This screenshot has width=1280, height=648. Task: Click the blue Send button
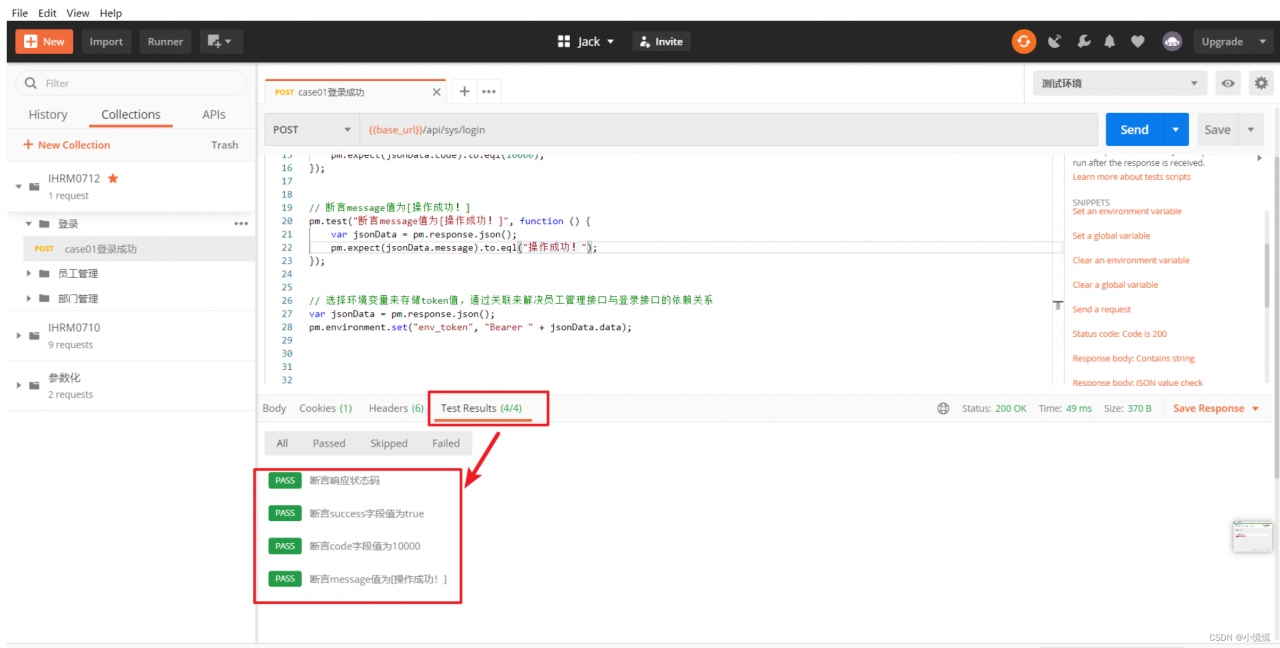(1135, 129)
